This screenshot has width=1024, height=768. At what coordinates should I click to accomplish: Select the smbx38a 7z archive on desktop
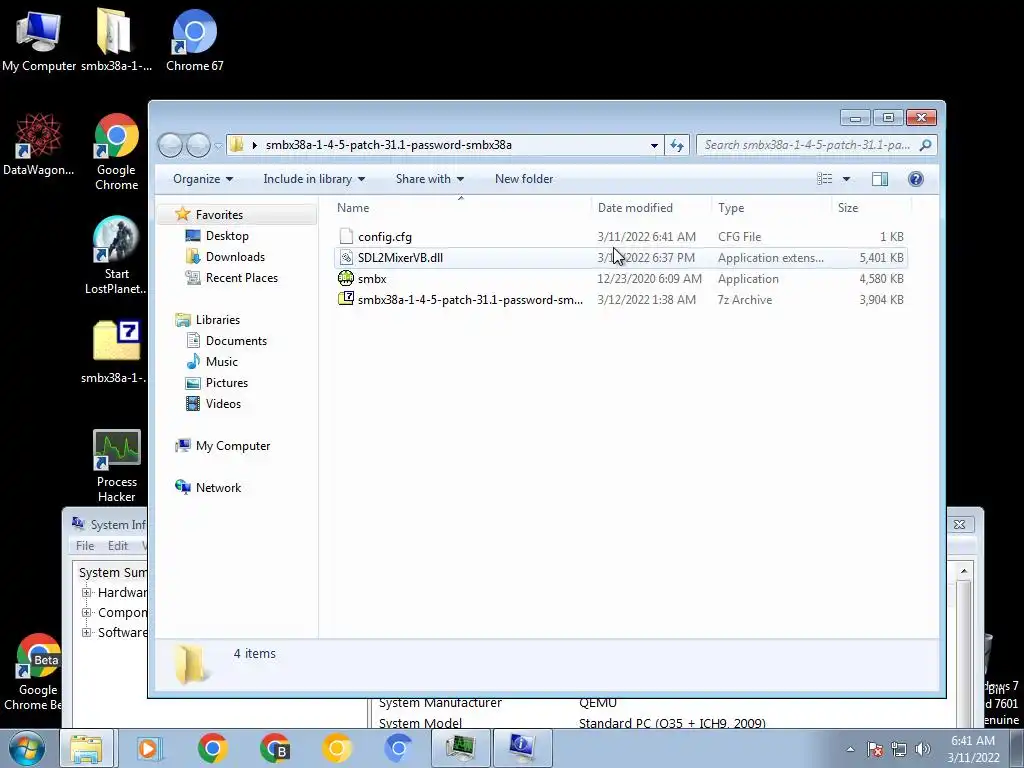click(116, 351)
